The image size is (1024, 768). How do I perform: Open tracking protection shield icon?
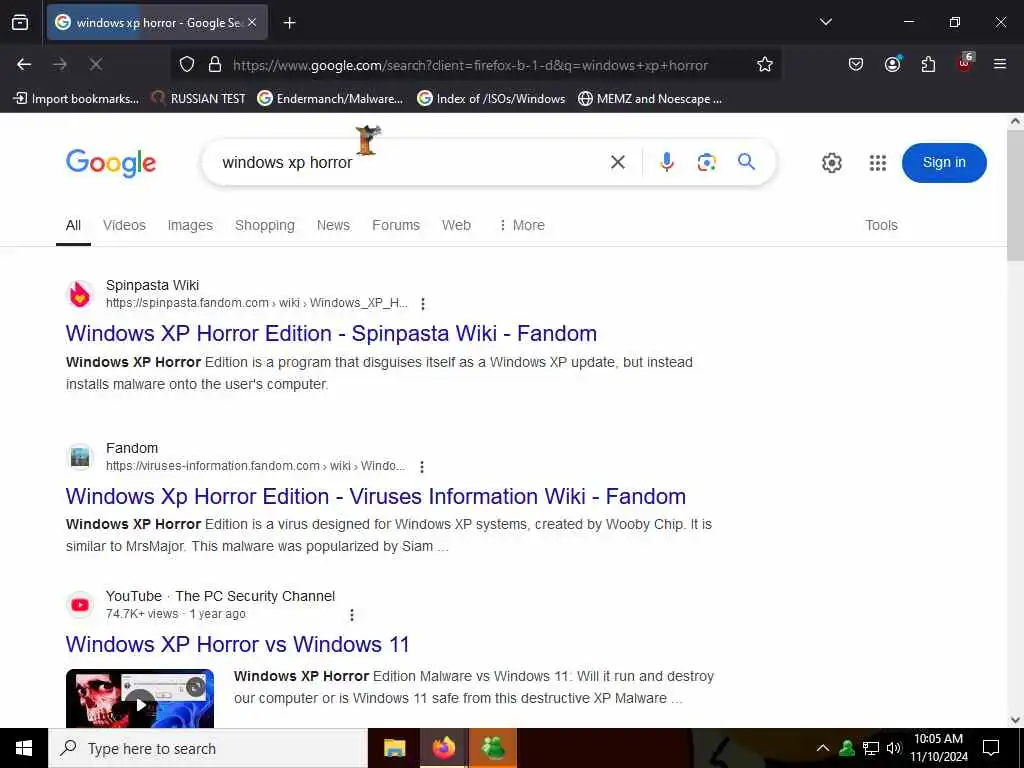click(x=187, y=65)
